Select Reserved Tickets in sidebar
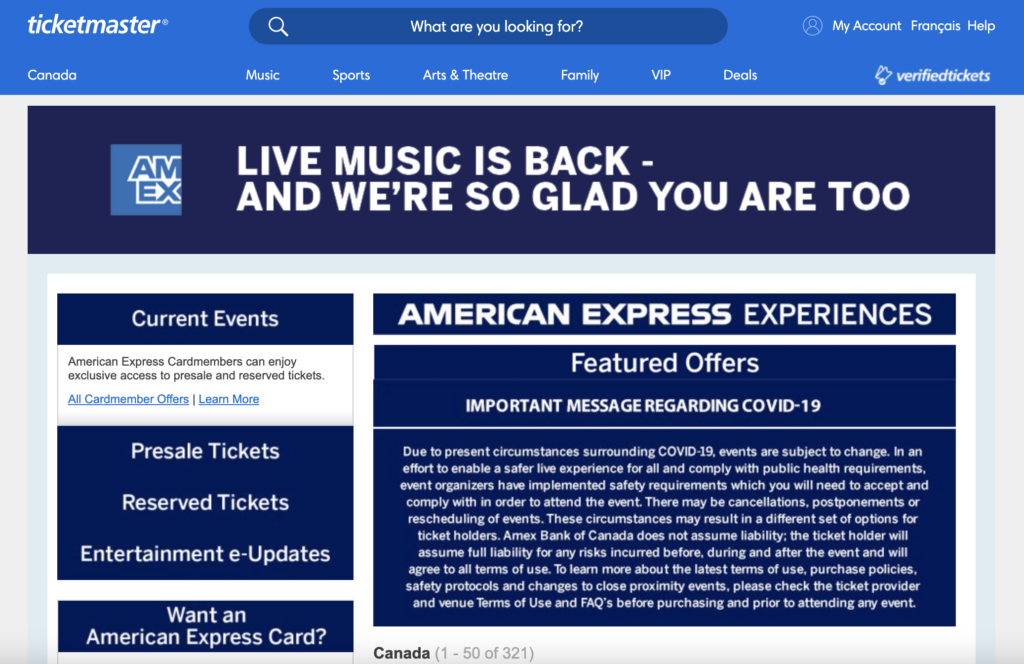 tap(205, 502)
